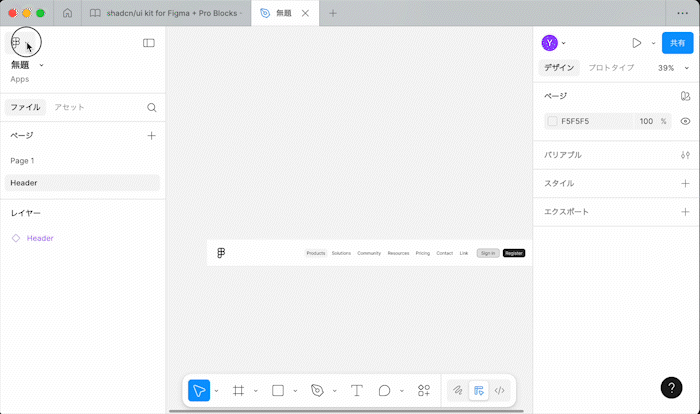700x414 pixels.
Task: Open the 39% zoom dropdown
Action: click(674, 68)
